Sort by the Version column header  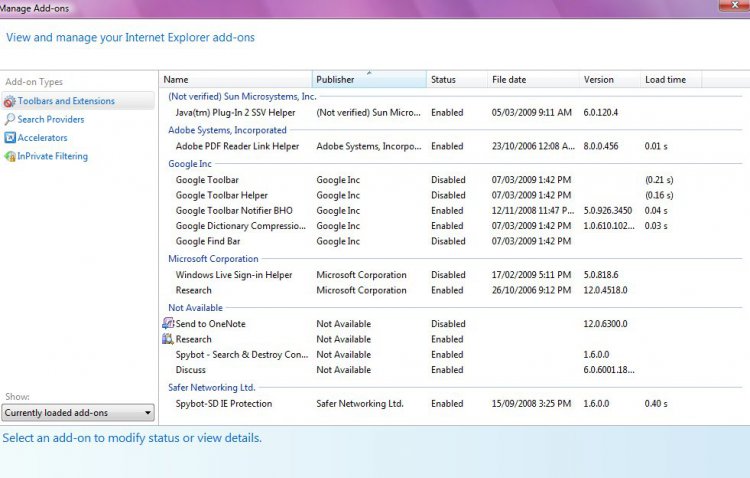point(610,79)
